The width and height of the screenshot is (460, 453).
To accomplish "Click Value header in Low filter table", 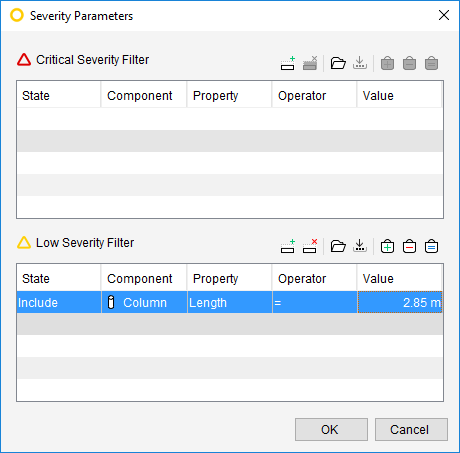I will [x=399, y=278].
